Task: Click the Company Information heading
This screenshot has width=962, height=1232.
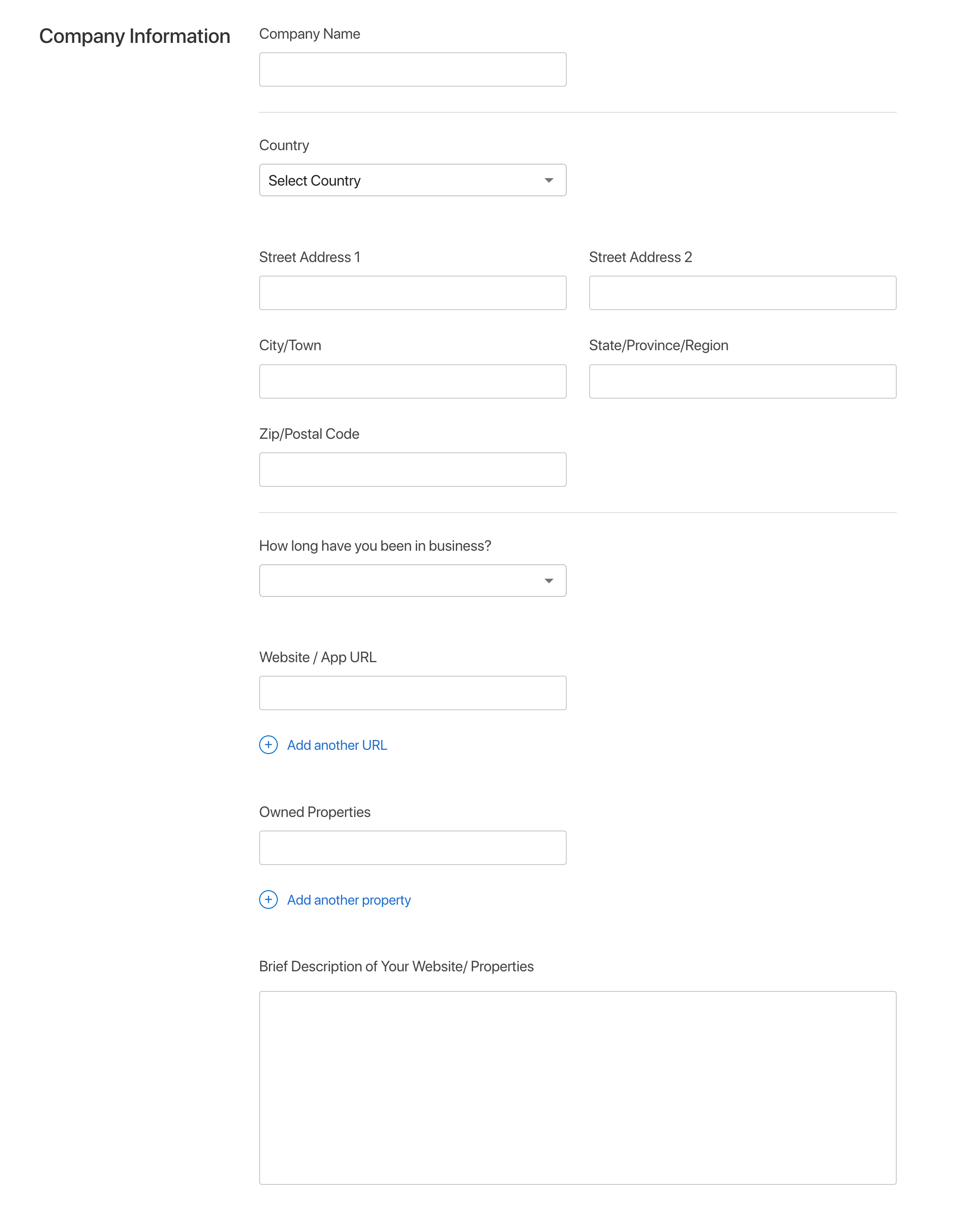Action: [x=135, y=36]
